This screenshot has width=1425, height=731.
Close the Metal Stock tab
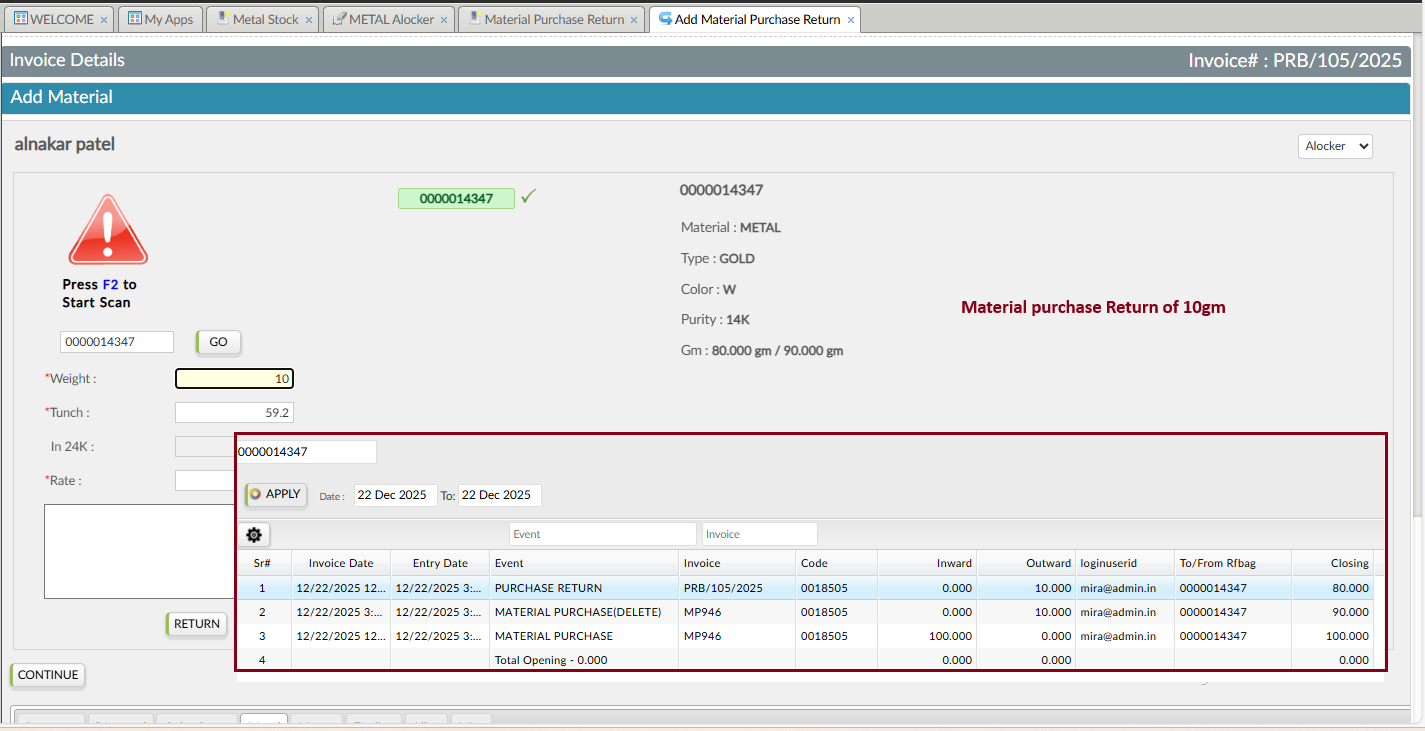pos(309,20)
